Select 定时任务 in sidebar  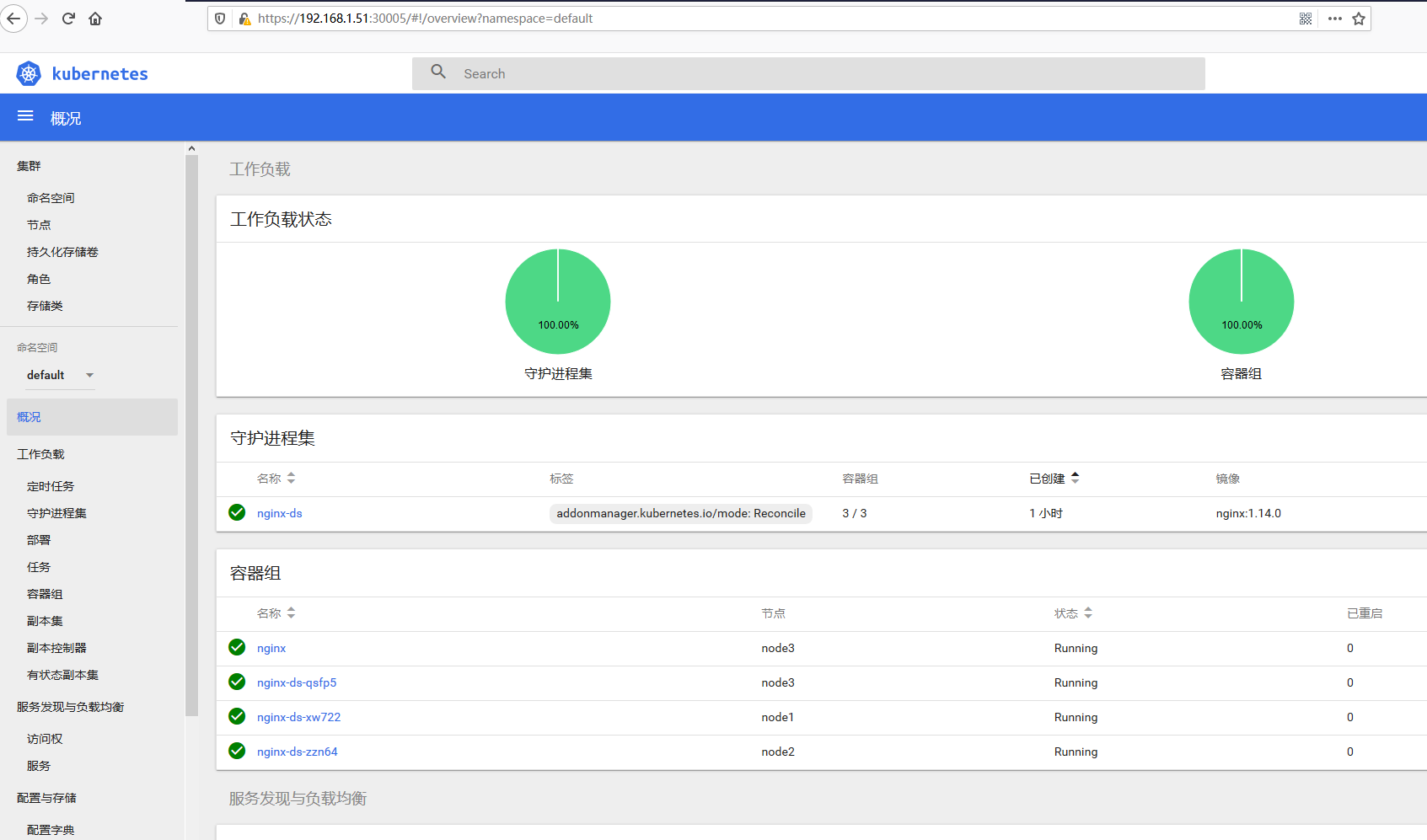(51, 486)
